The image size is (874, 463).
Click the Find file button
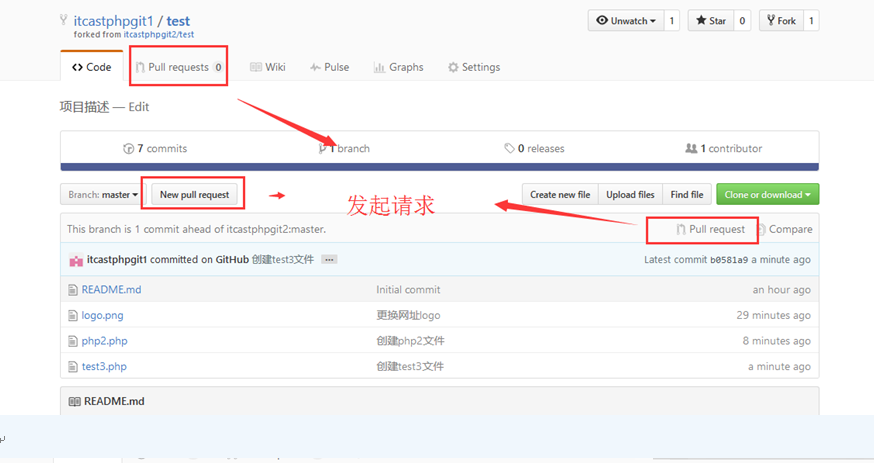pos(687,194)
